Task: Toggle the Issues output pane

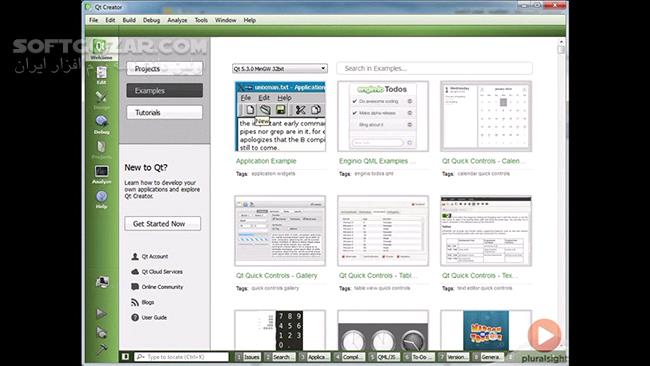Action: tap(248, 357)
